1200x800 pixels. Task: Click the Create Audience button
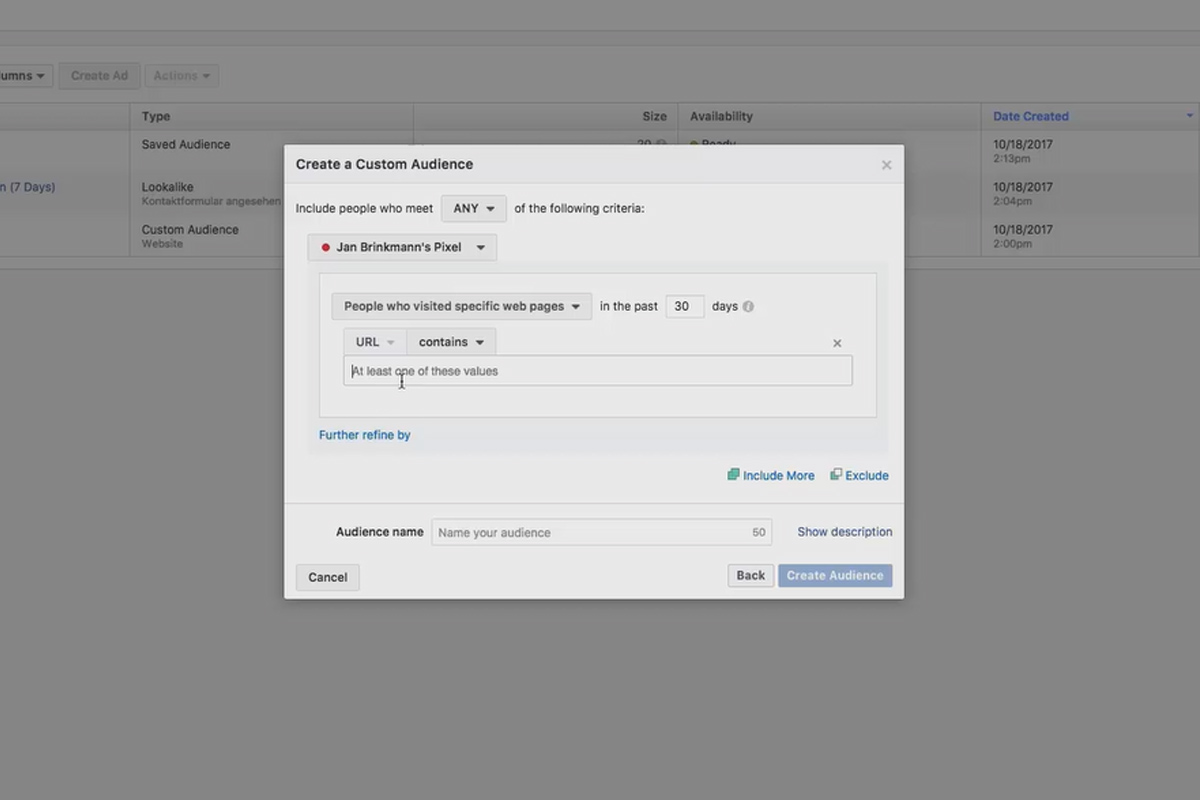[835, 575]
